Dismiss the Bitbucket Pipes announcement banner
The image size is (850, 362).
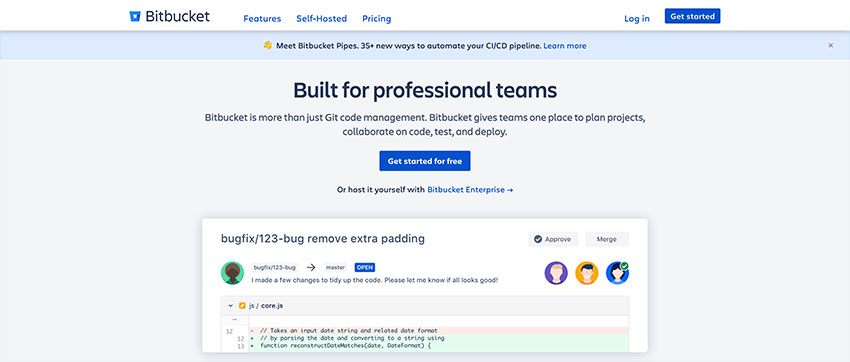tap(830, 46)
